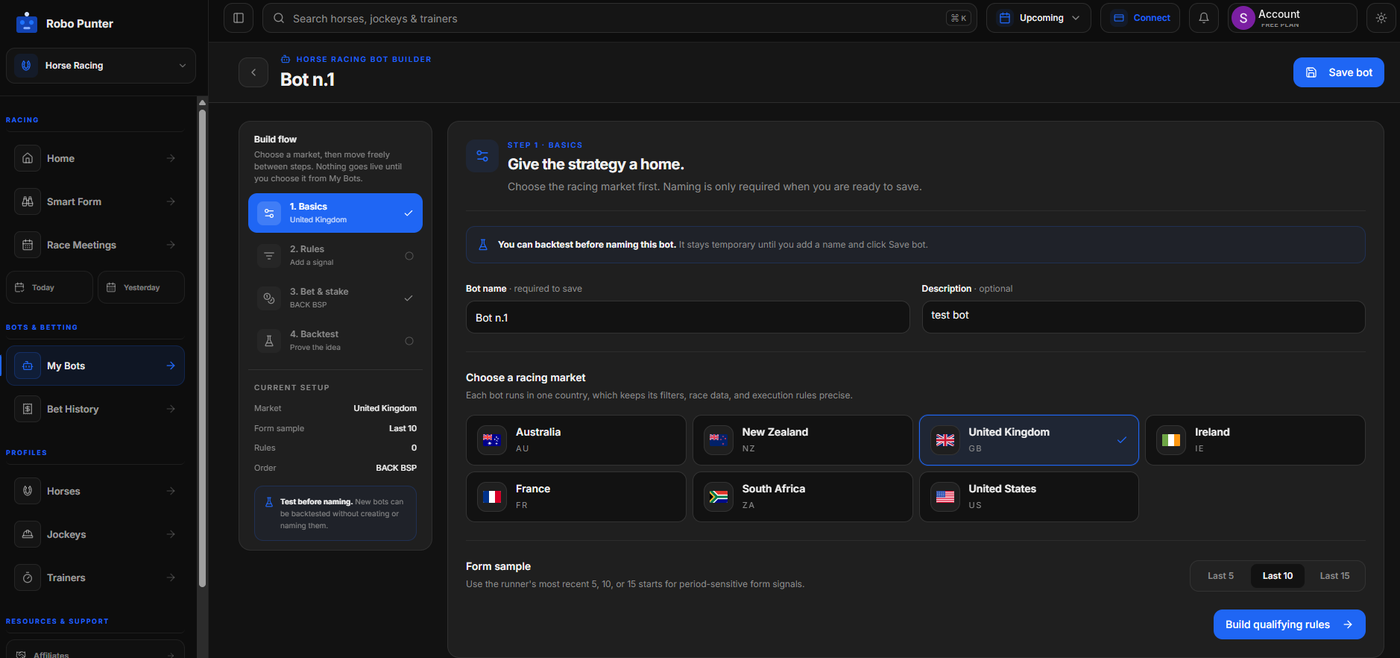Viewport: 1400px width, 658px height.
Task: Click Build qualifying rules button
Action: (x=1289, y=625)
